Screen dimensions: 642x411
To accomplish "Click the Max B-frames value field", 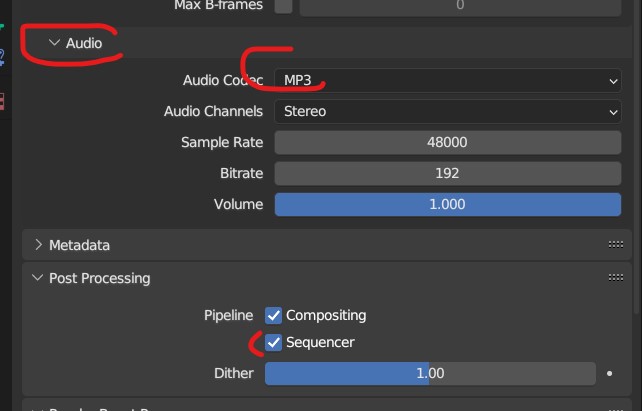I will pyautogui.click(x=460, y=7).
